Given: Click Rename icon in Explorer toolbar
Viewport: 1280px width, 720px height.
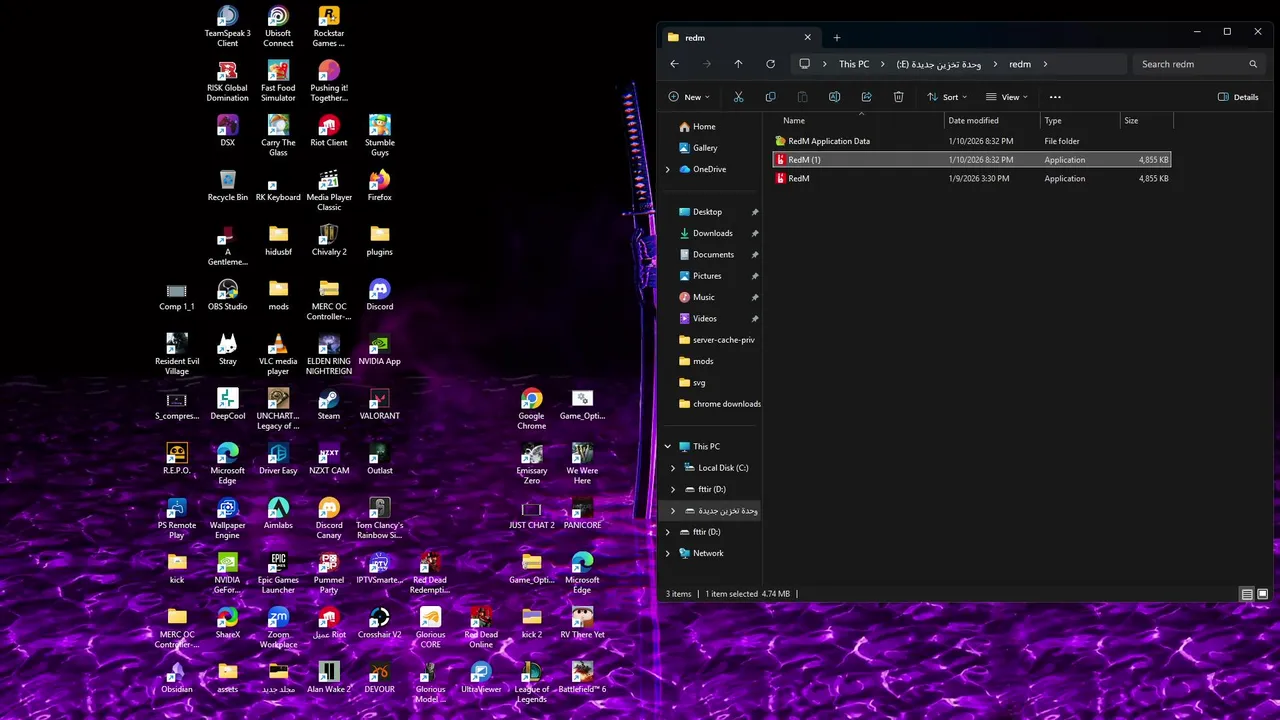Looking at the screenshot, I should (834, 97).
